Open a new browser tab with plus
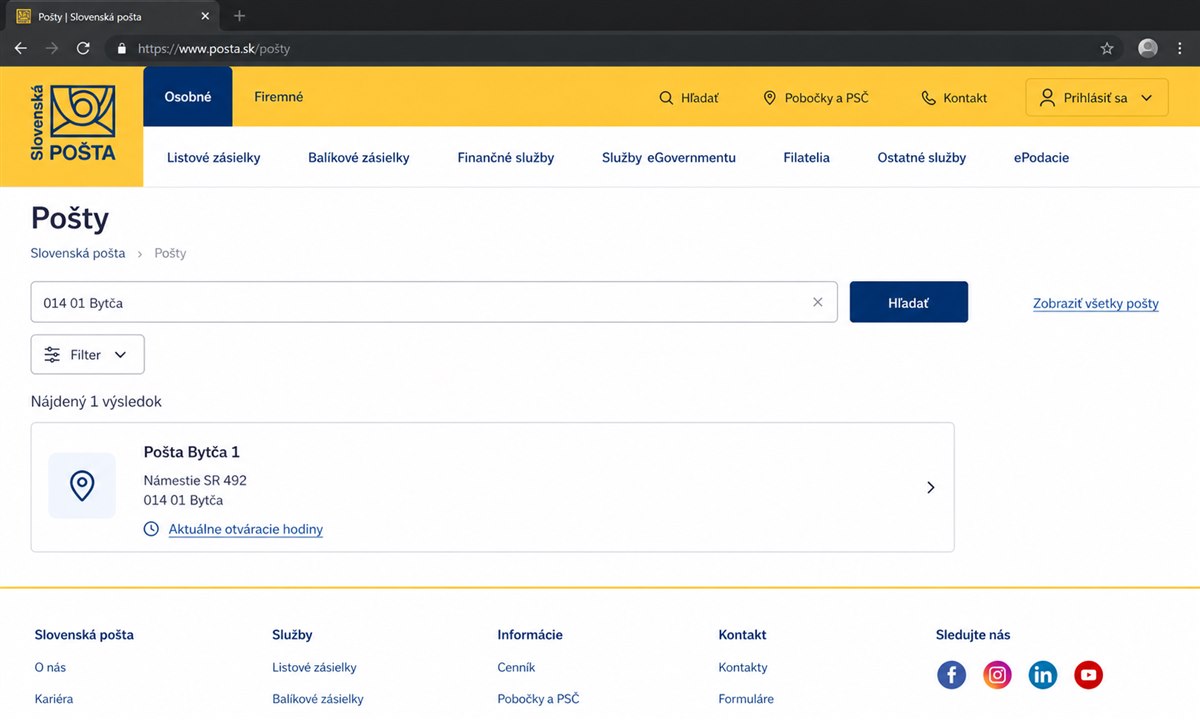1200x720 pixels. (x=239, y=16)
